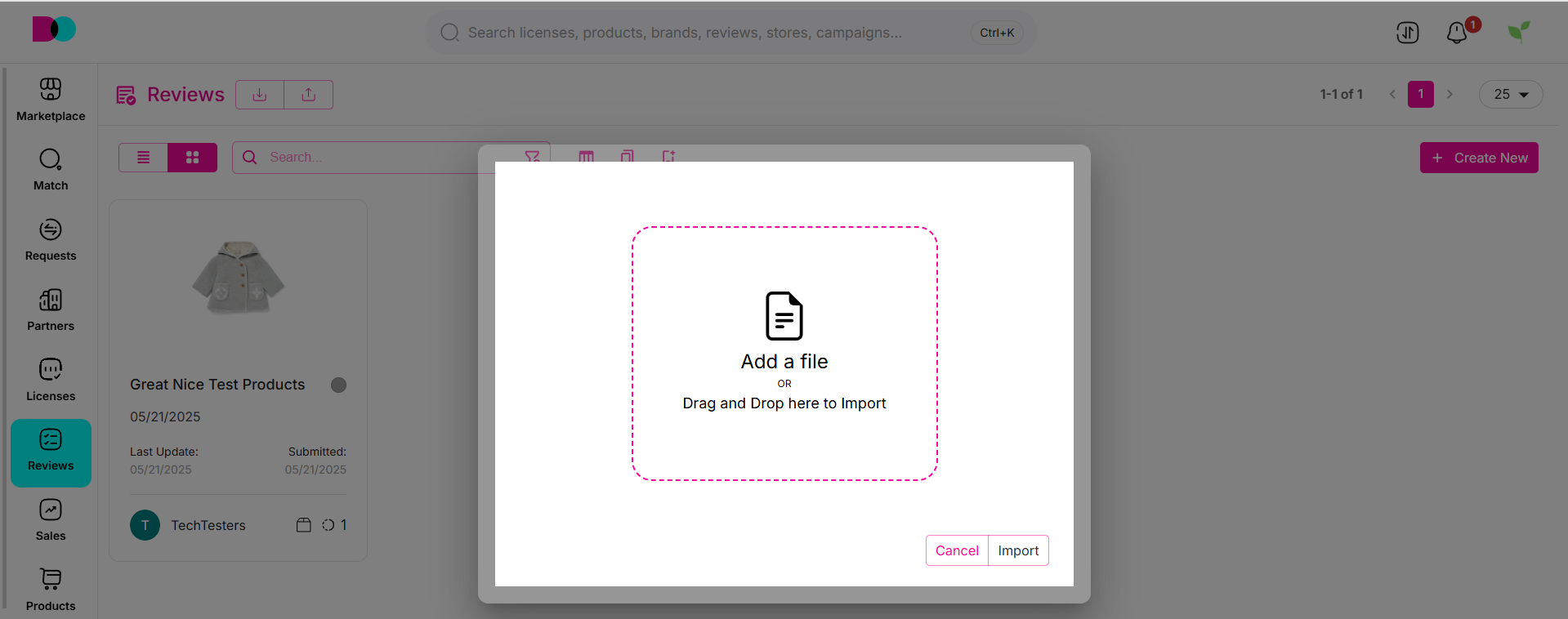Click Create New button
This screenshot has height=619, width=1568.
[x=1479, y=158]
